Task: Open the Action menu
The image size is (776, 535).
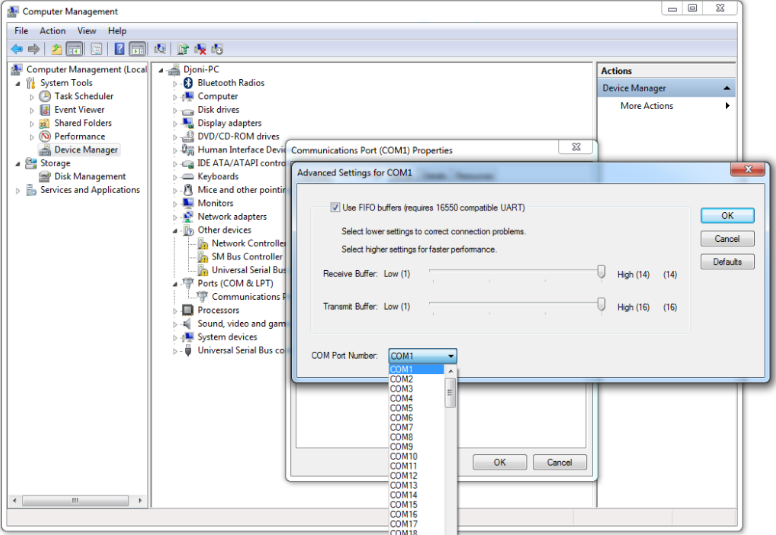Action: (52, 31)
